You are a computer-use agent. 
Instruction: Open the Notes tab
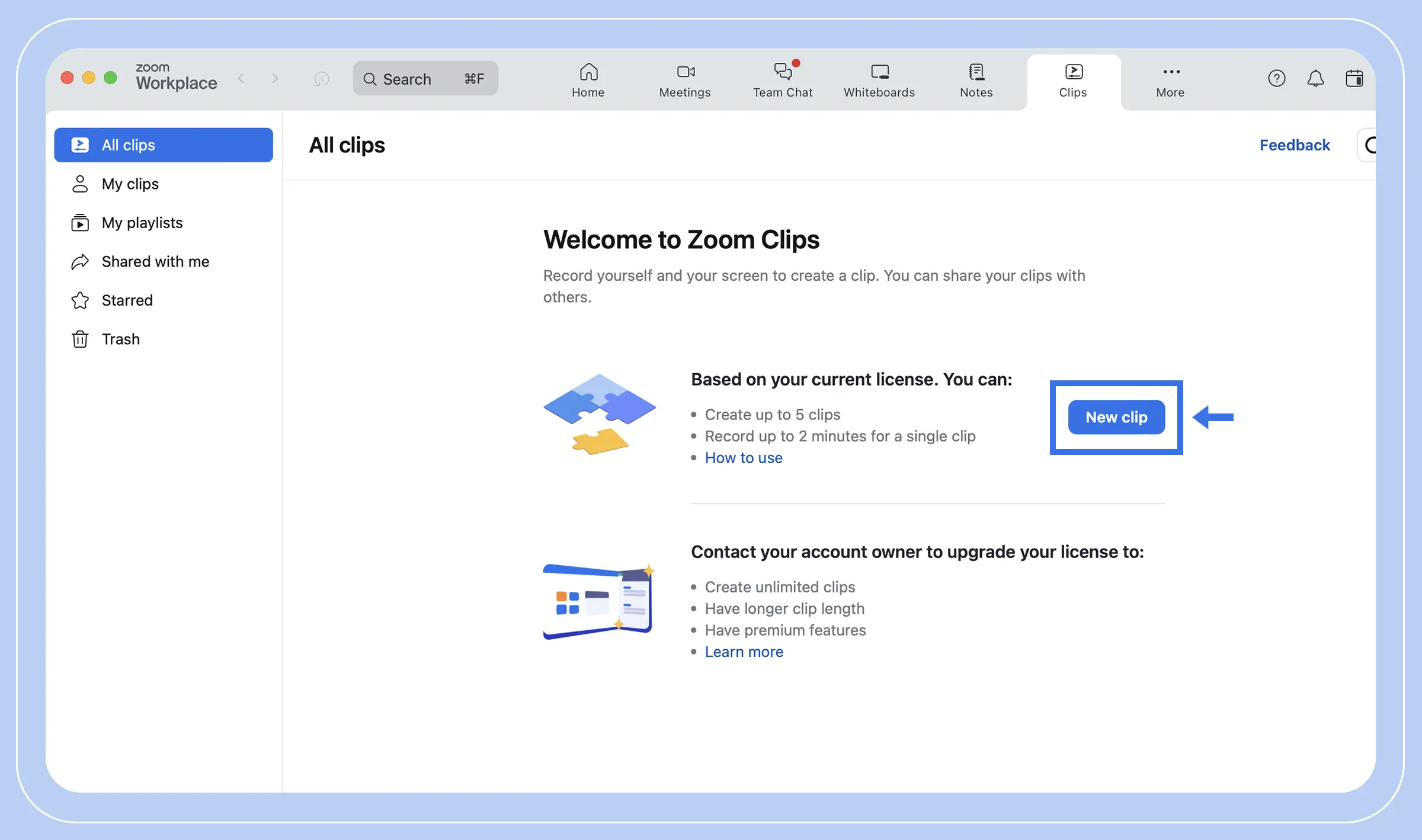pos(976,81)
